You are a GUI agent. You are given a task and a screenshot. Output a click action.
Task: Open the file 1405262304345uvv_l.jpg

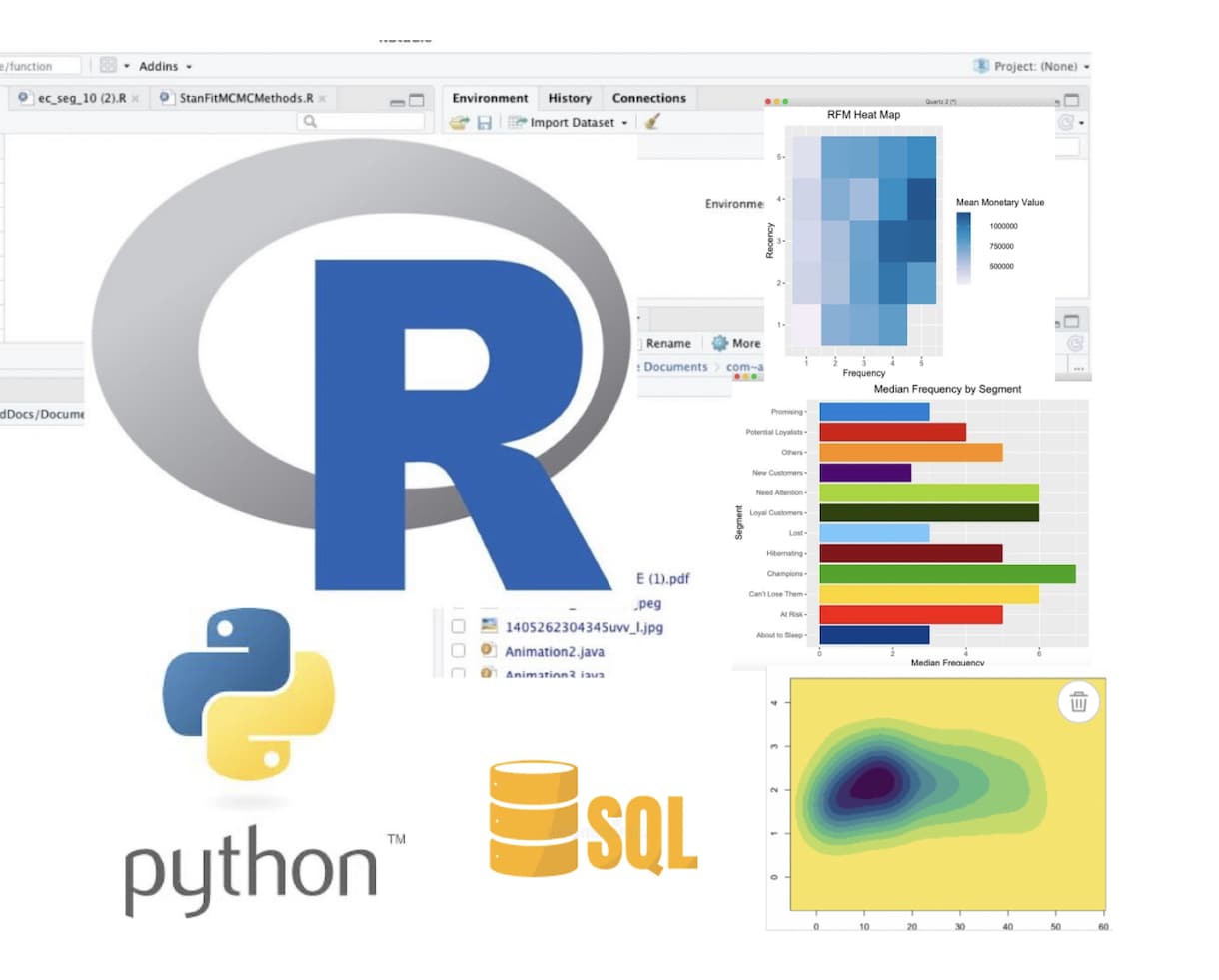click(x=584, y=627)
